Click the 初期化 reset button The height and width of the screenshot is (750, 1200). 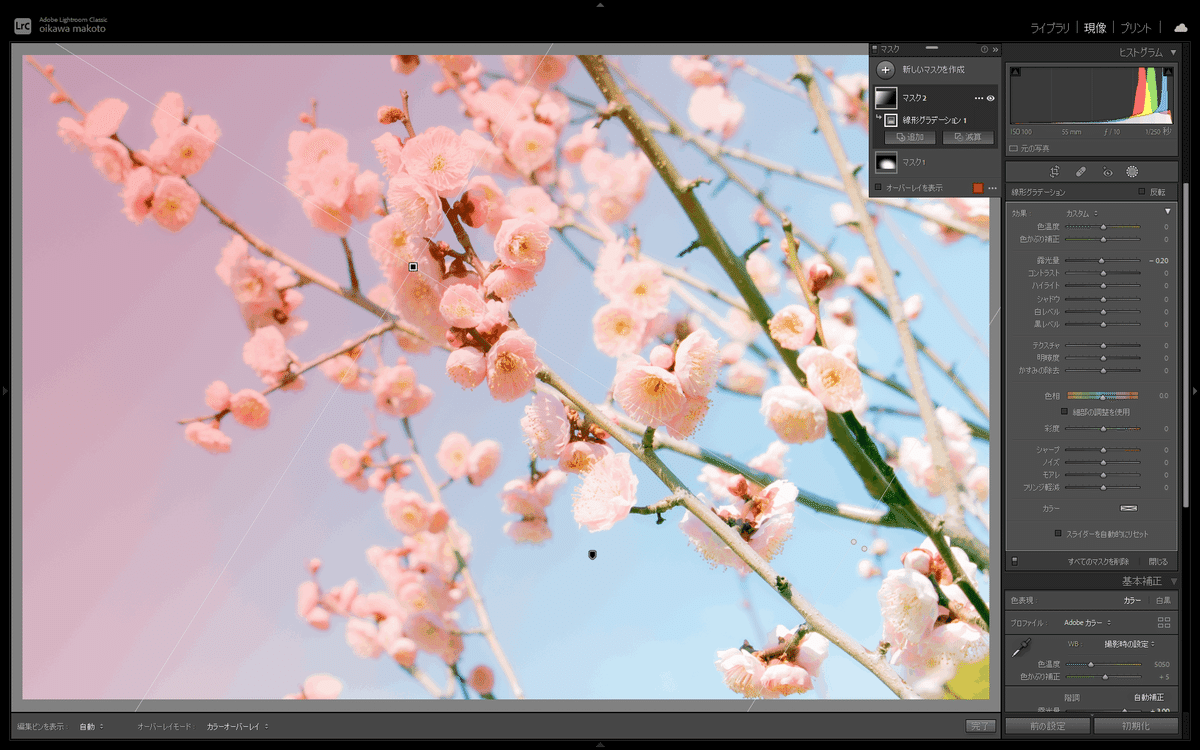point(1135,726)
